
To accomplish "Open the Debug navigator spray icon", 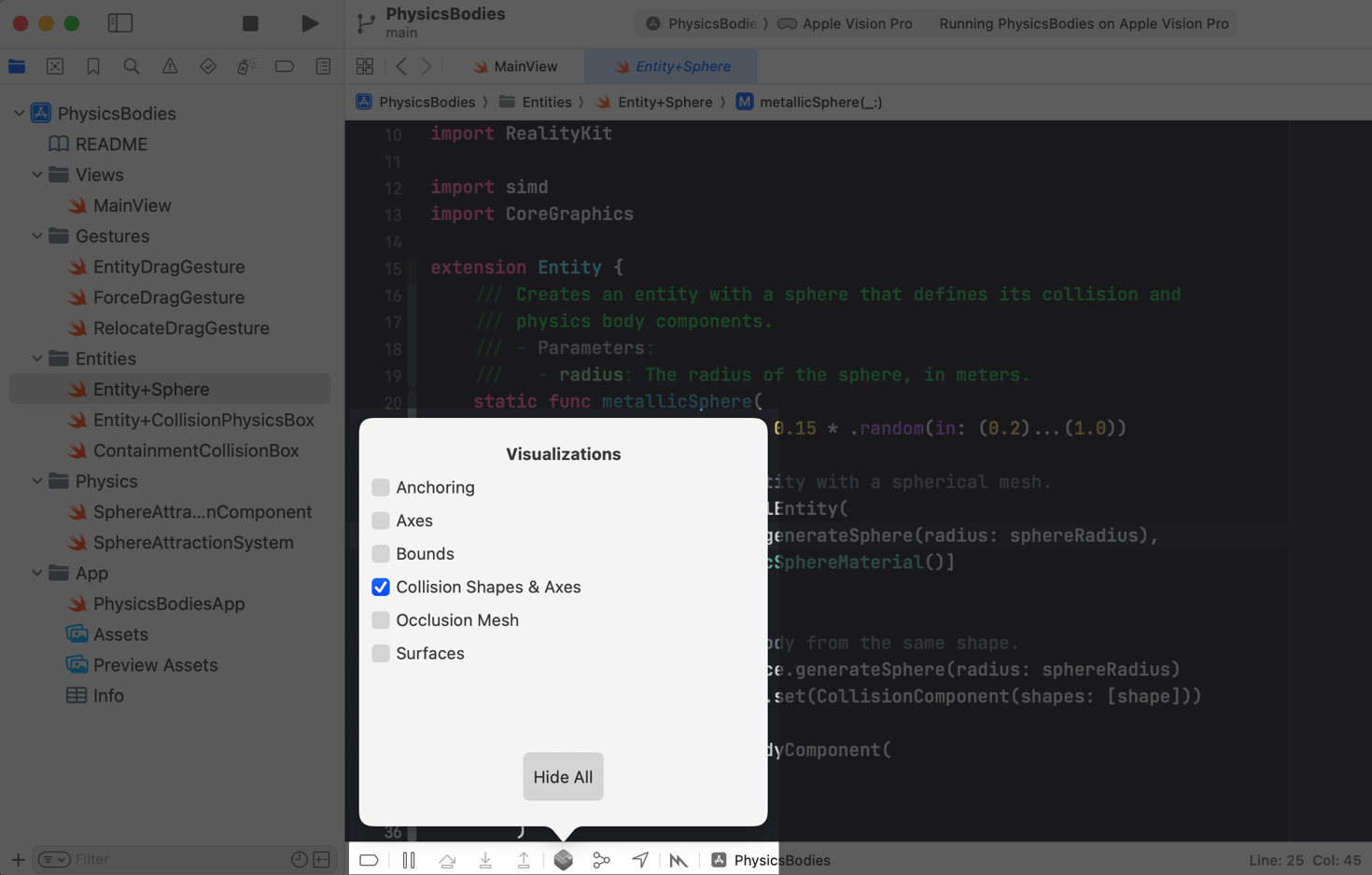I will [x=246, y=66].
